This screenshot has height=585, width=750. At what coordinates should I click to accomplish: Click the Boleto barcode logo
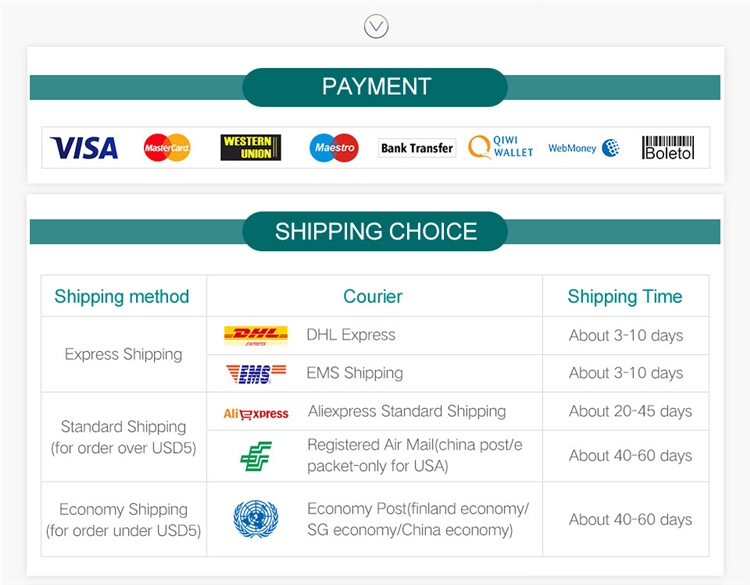point(668,148)
